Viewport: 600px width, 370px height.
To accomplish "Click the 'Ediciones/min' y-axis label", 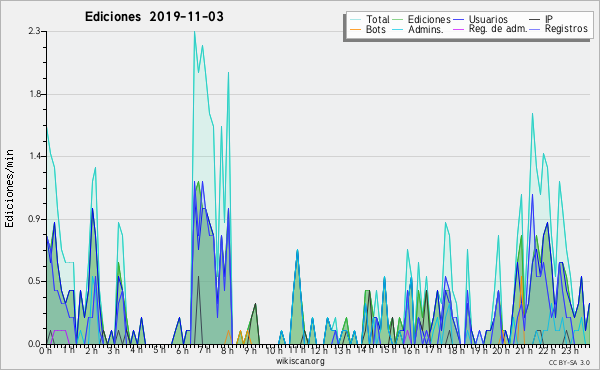I will (x=9, y=189).
